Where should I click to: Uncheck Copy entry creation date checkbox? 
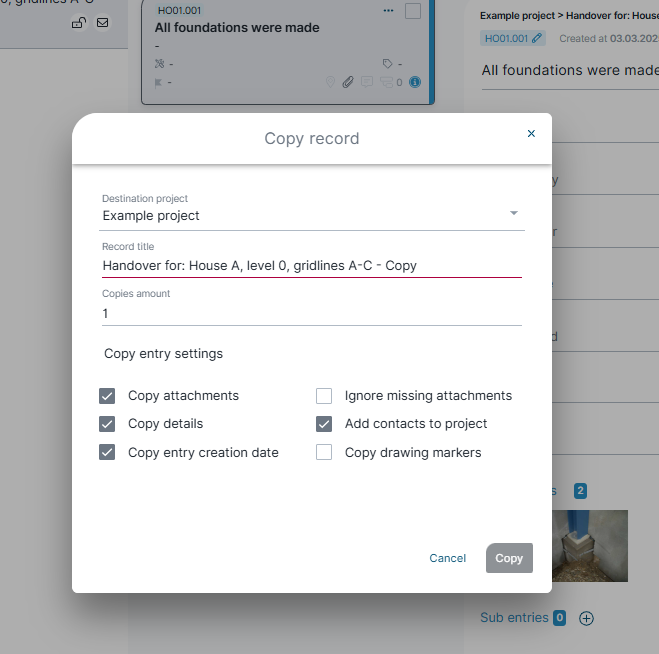[107, 452]
